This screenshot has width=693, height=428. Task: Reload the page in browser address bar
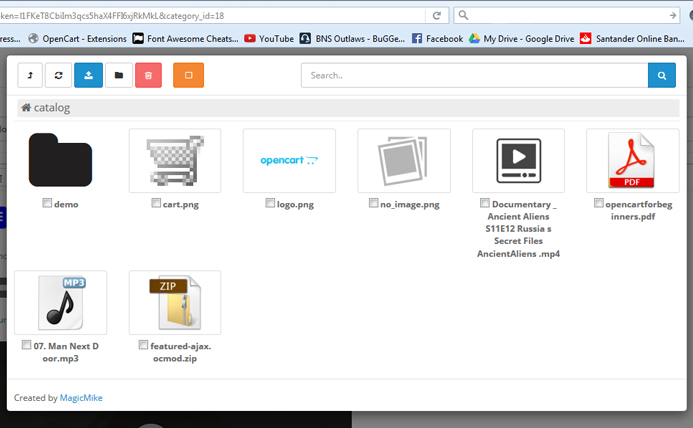[x=437, y=15]
